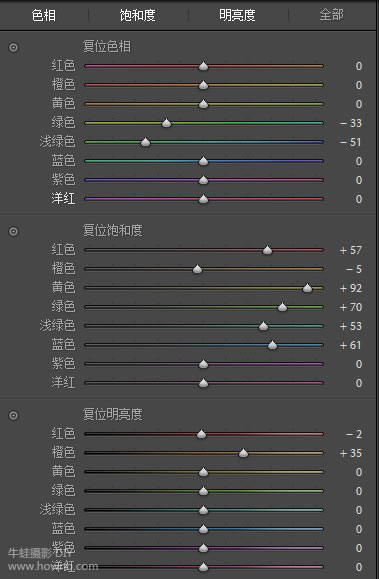Click the hue 绿色 value field showing -33
379x579 pixels.
(x=351, y=123)
